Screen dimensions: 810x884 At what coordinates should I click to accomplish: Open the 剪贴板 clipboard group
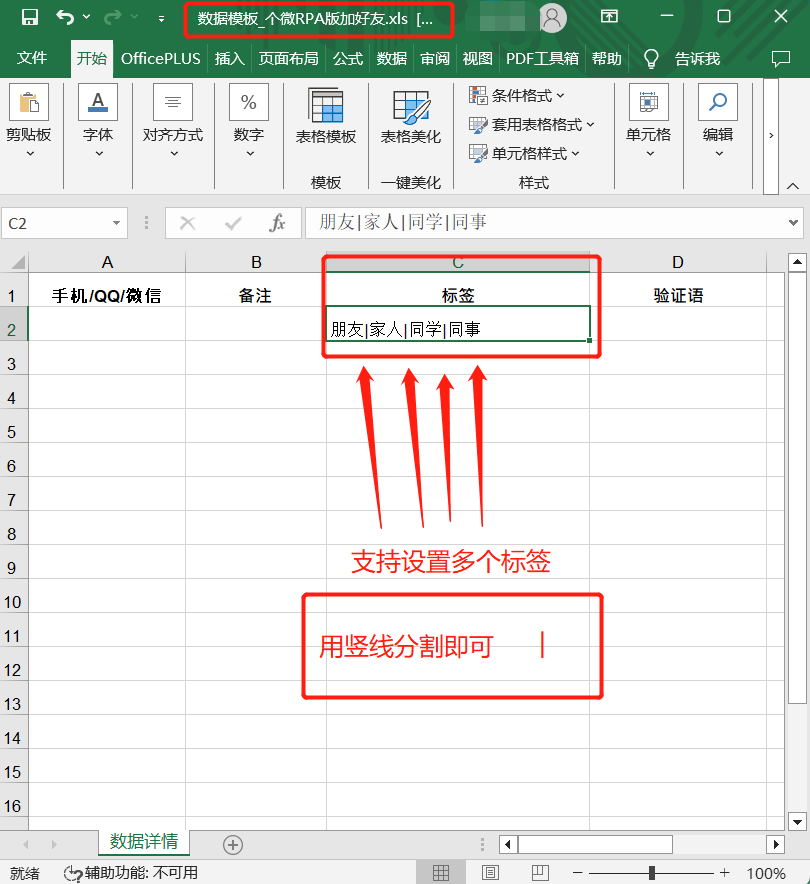(x=29, y=121)
